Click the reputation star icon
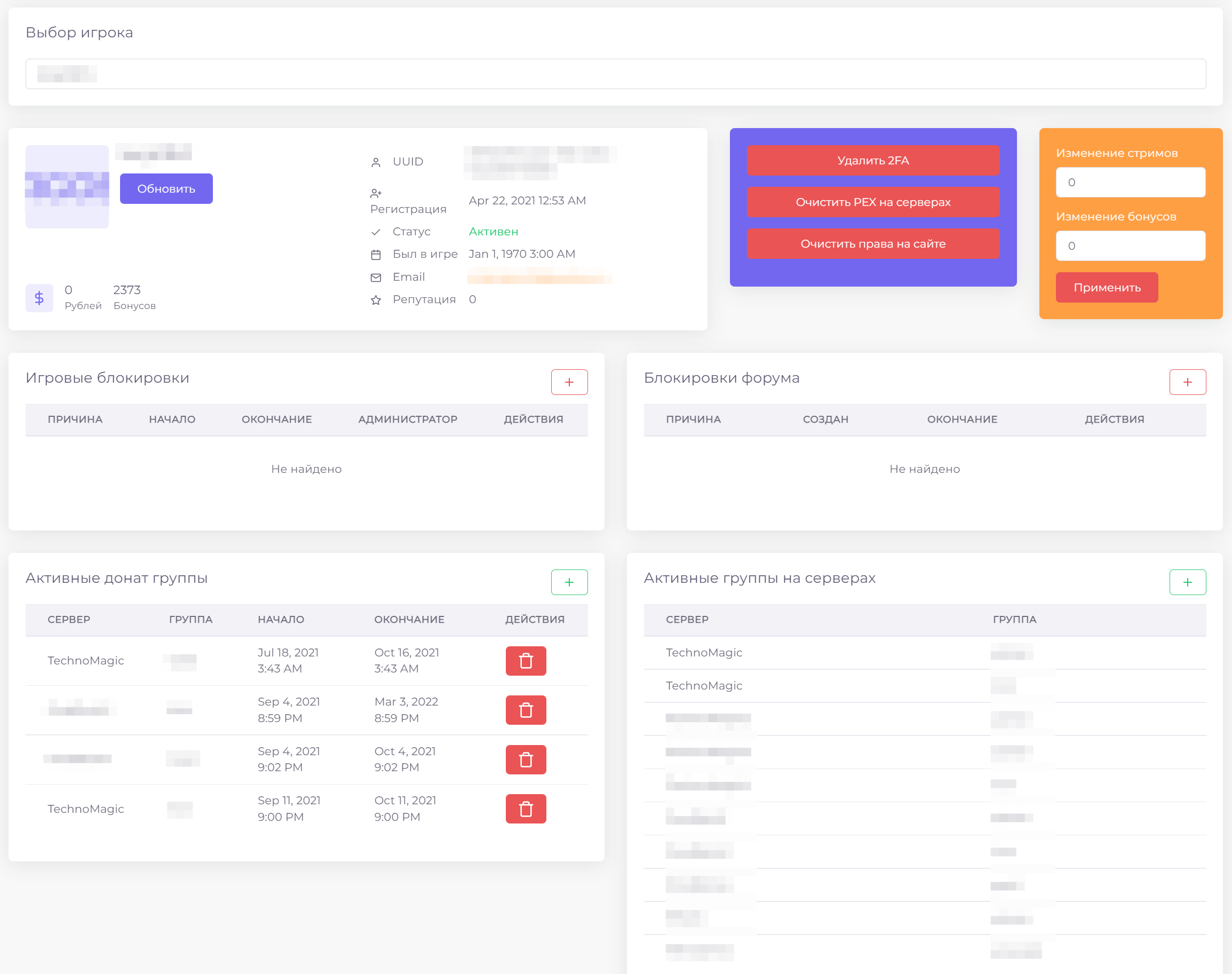The height and width of the screenshot is (974, 1232). pos(376,300)
